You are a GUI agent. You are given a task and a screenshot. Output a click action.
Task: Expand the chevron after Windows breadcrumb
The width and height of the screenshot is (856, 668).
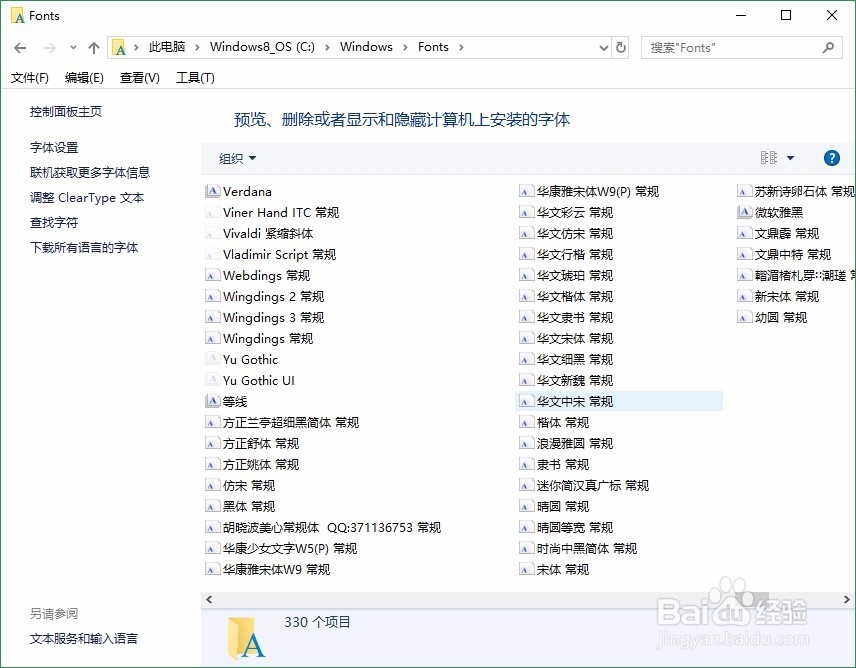point(405,47)
